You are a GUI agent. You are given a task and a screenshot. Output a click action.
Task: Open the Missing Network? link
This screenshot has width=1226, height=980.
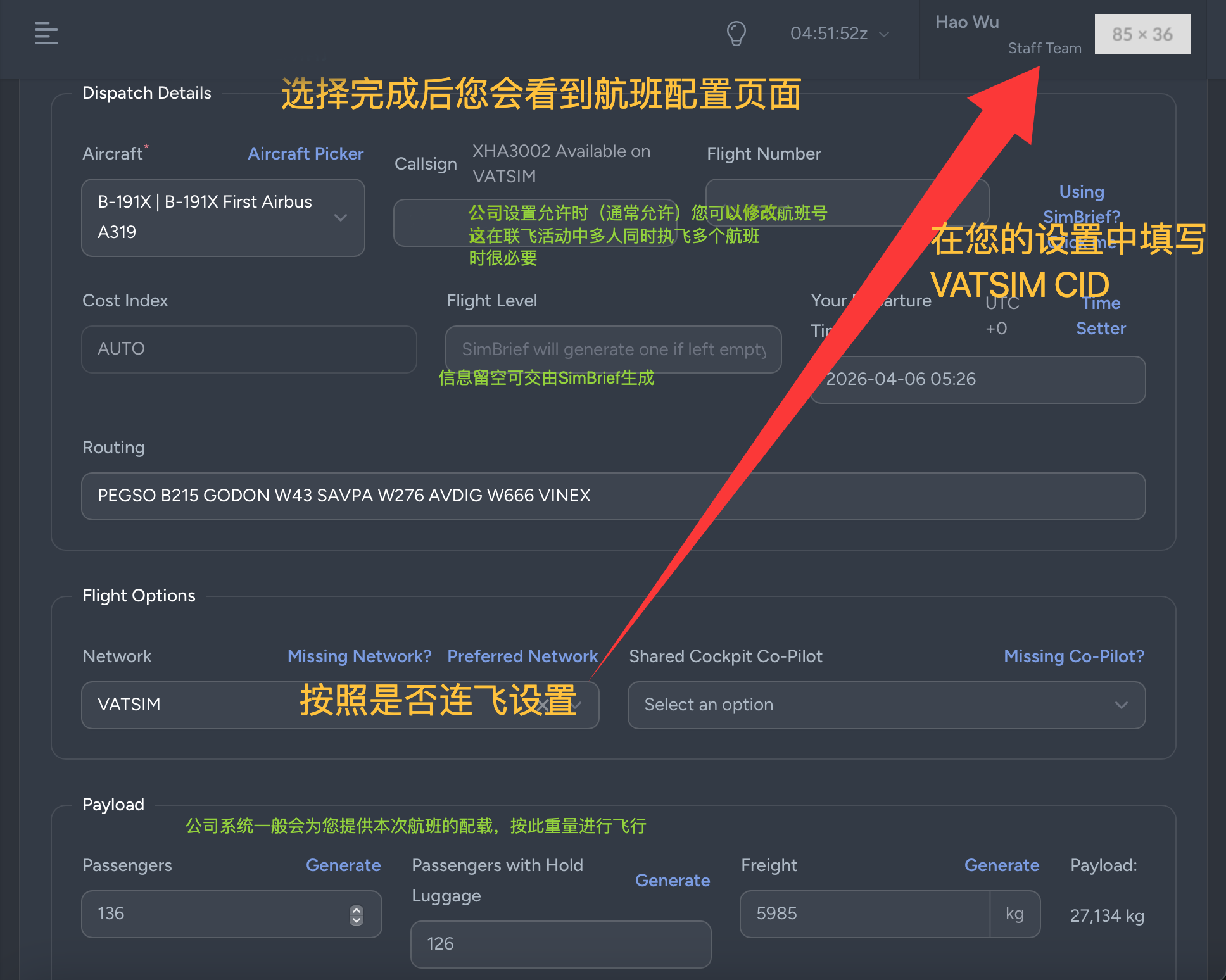point(359,656)
